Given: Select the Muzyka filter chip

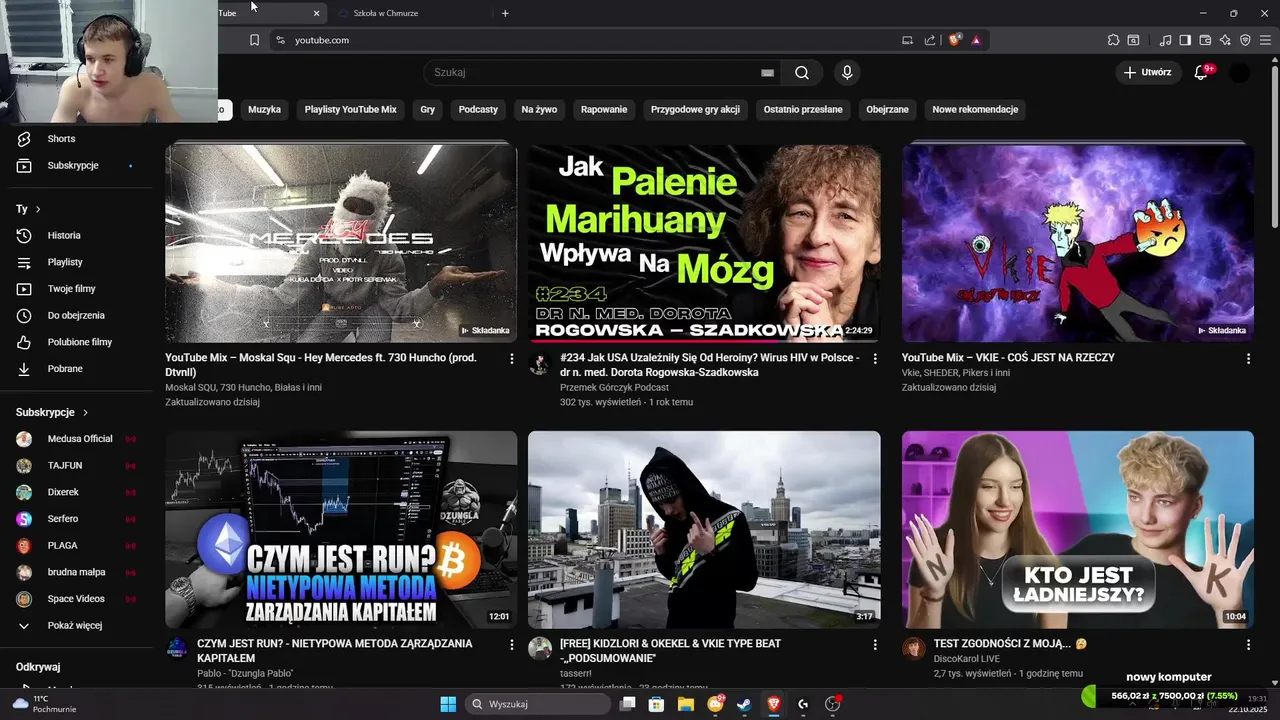Looking at the screenshot, I should point(264,109).
